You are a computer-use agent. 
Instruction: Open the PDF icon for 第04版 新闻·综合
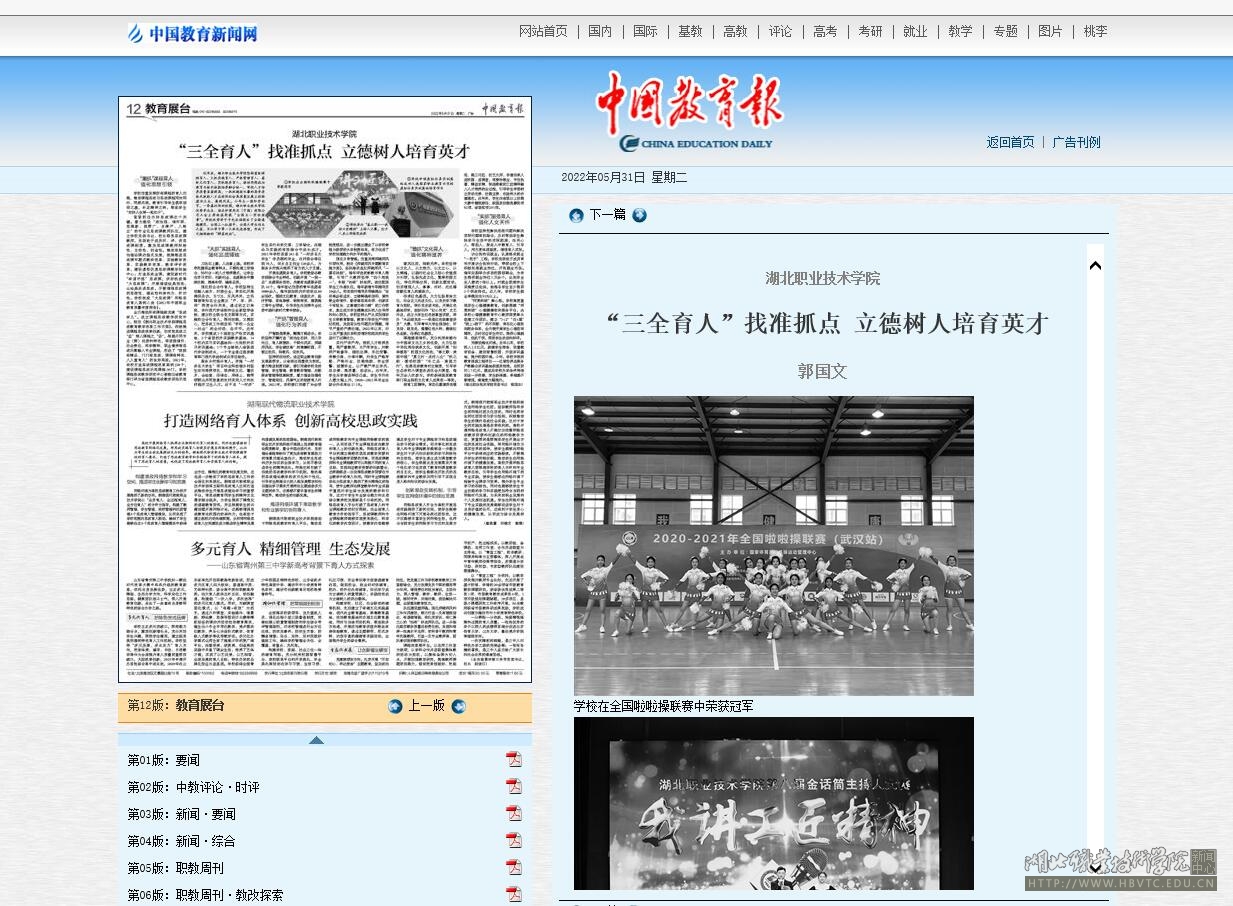tap(513, 840)
